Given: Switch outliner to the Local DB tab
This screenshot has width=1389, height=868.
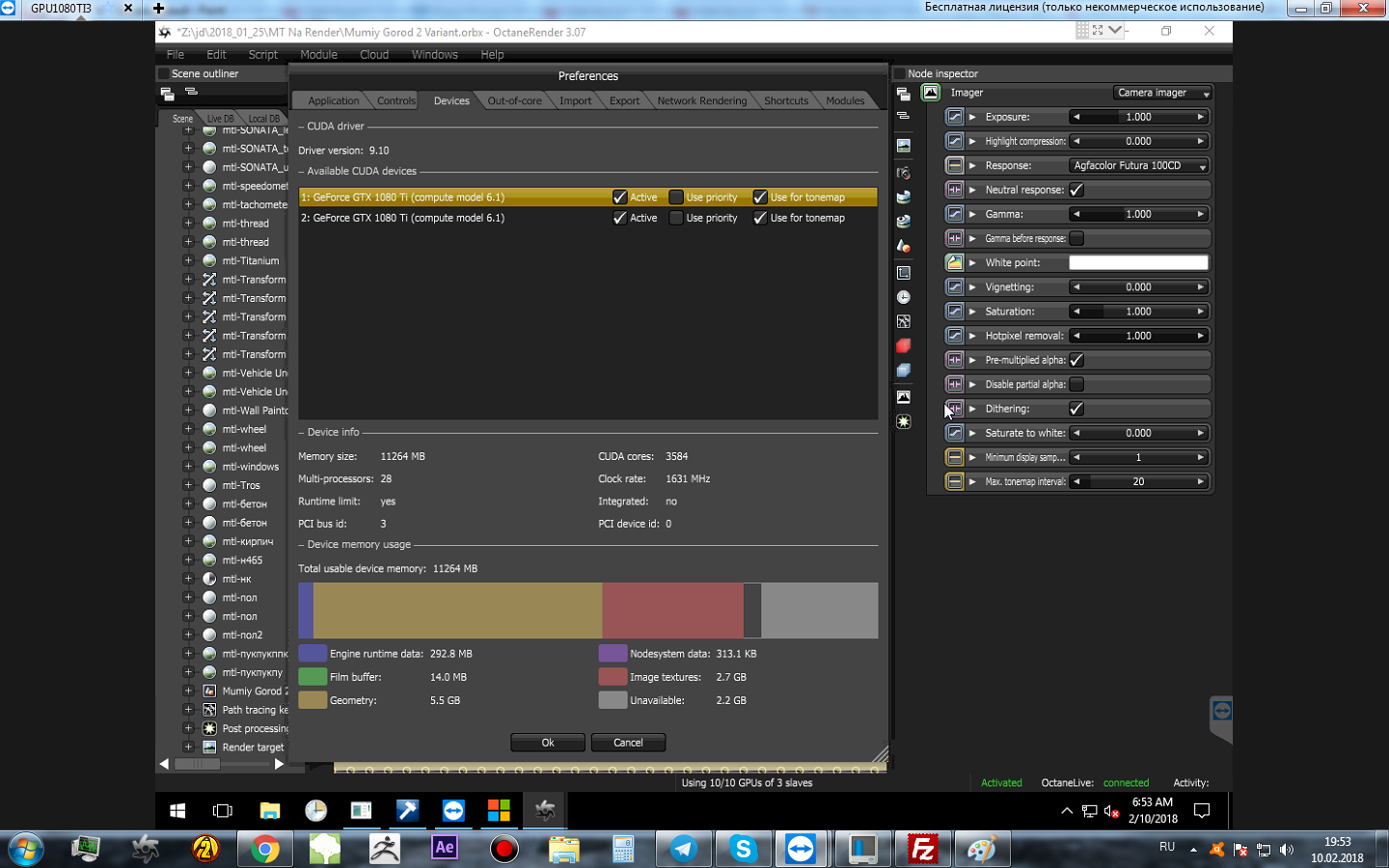Looking at the screenshot, I should pos(263,119).
